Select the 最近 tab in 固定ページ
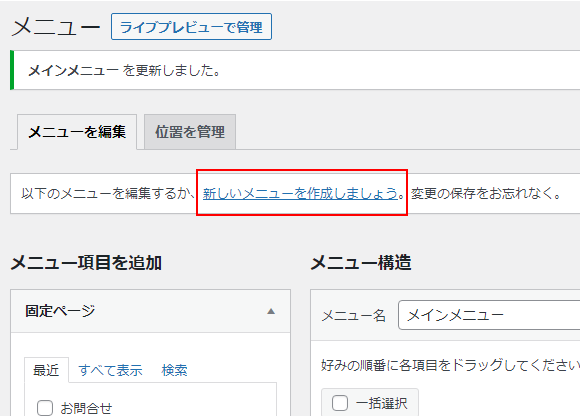580x416 pixels. [46, 370]
